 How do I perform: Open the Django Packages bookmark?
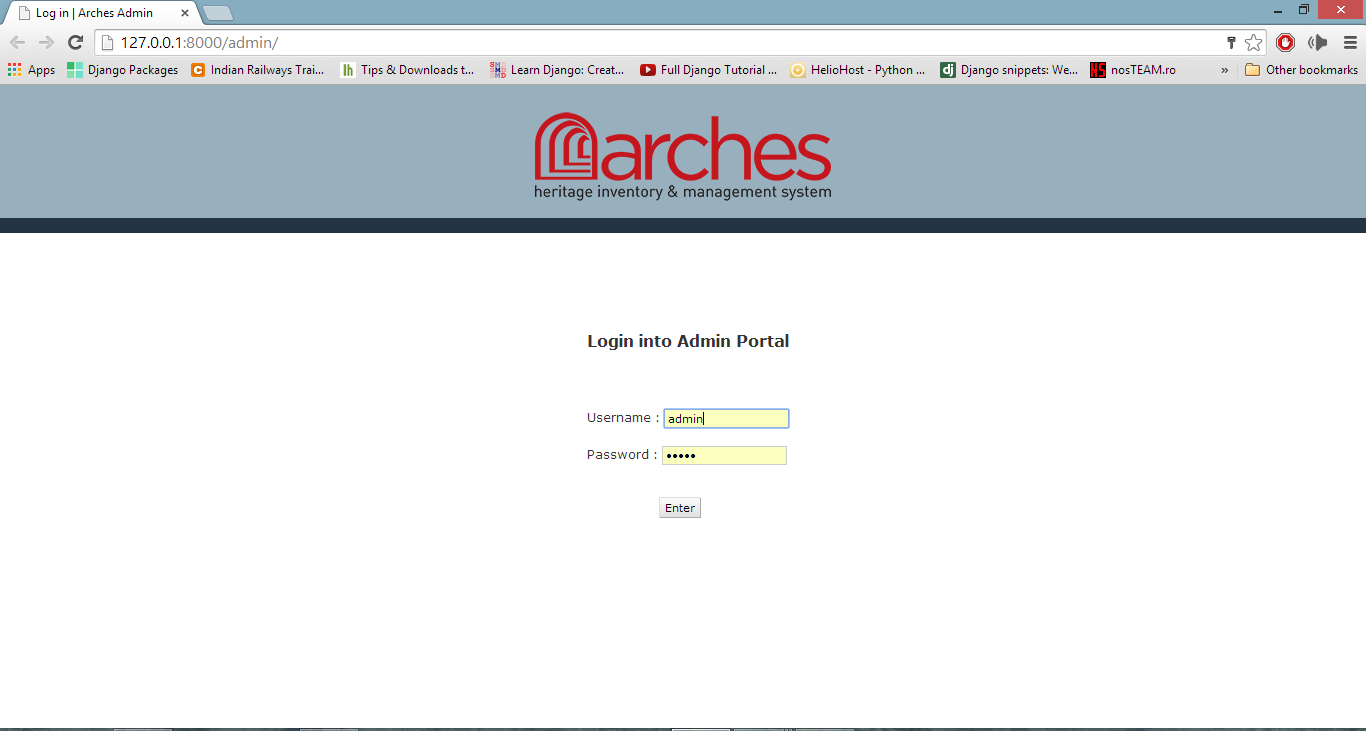pyautogui.click(x=123, y=70)
